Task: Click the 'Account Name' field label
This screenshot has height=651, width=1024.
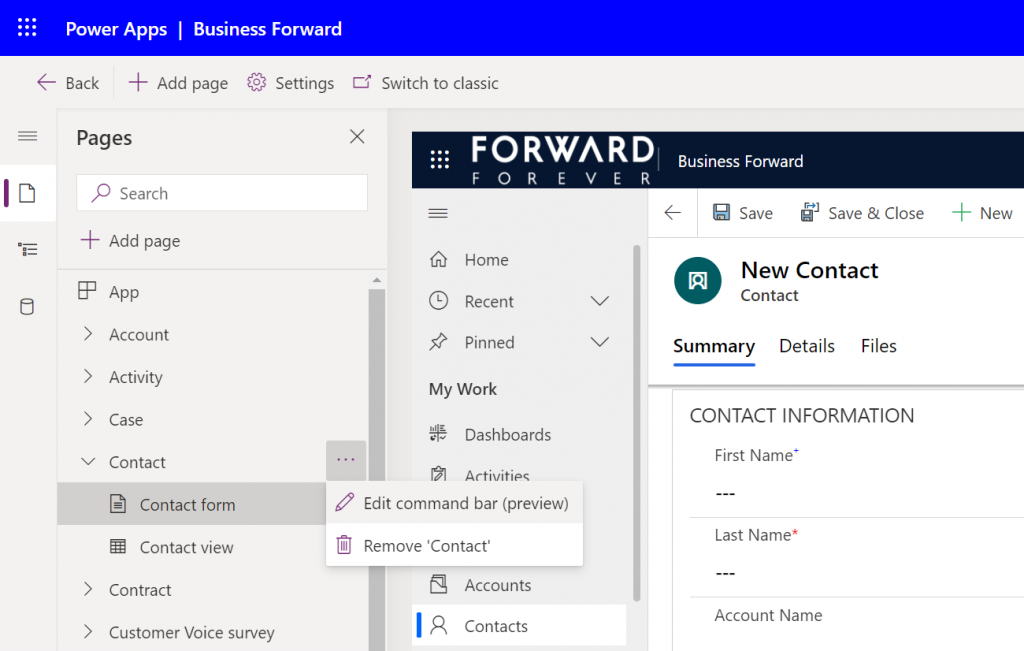Action: tap(768, 615)
